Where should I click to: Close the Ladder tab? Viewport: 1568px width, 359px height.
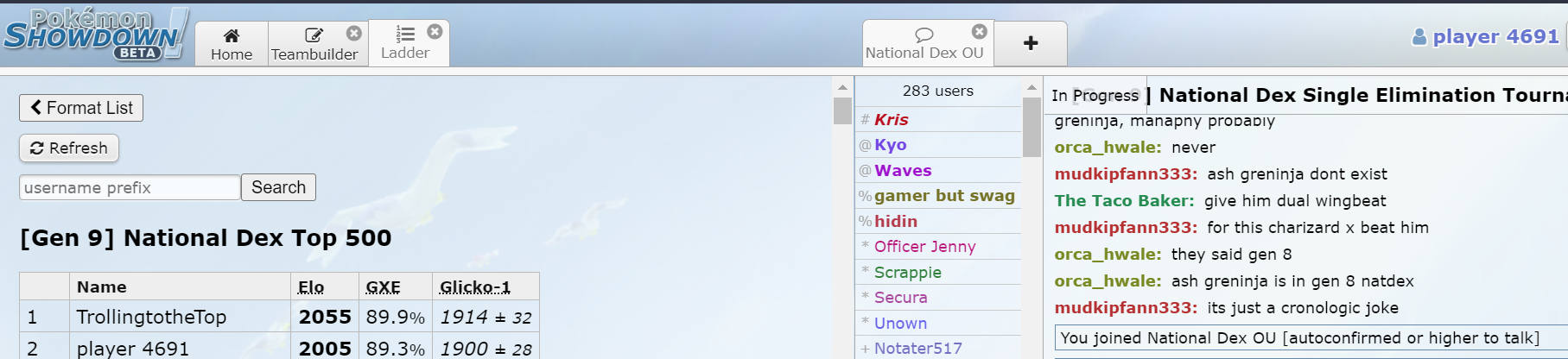435,31
